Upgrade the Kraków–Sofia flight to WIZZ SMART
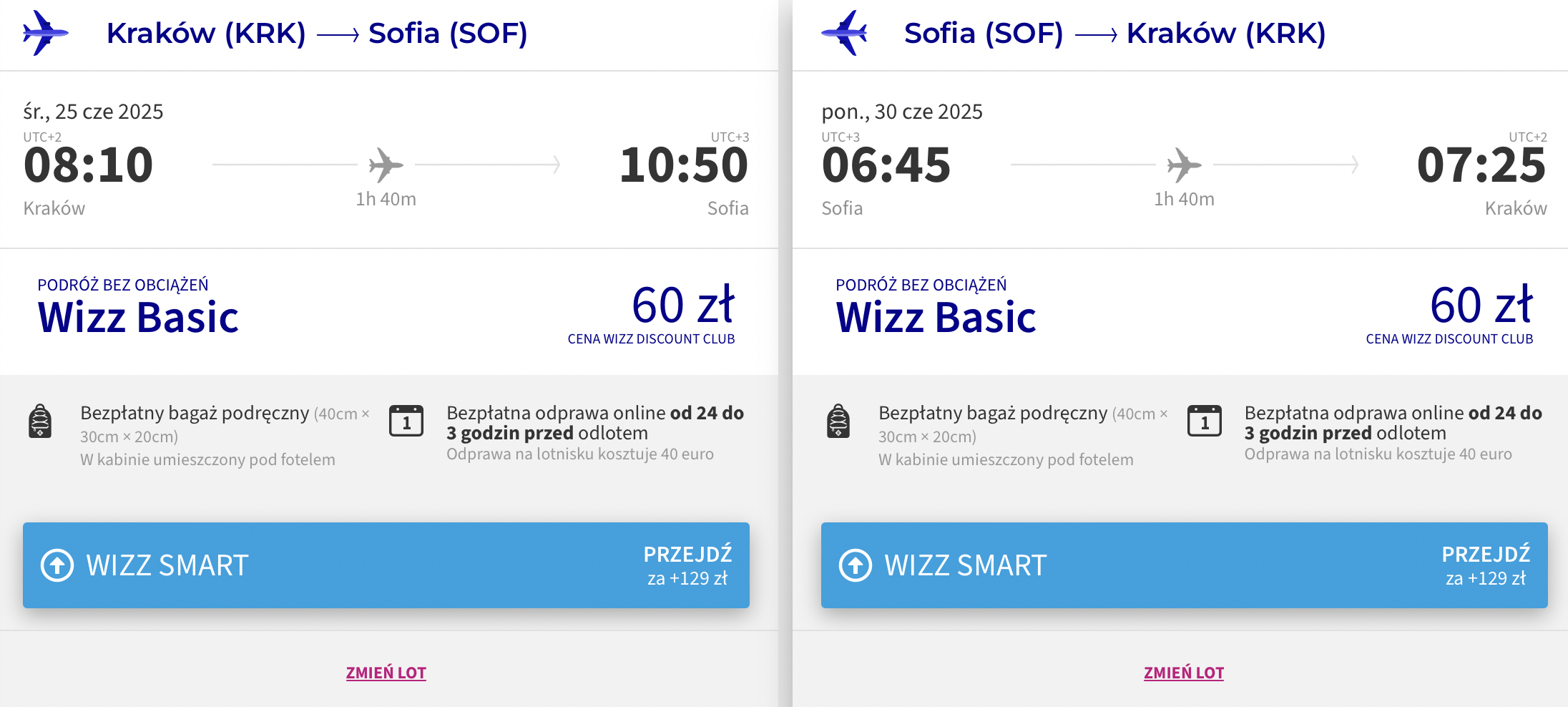 (x=386, y=565)
